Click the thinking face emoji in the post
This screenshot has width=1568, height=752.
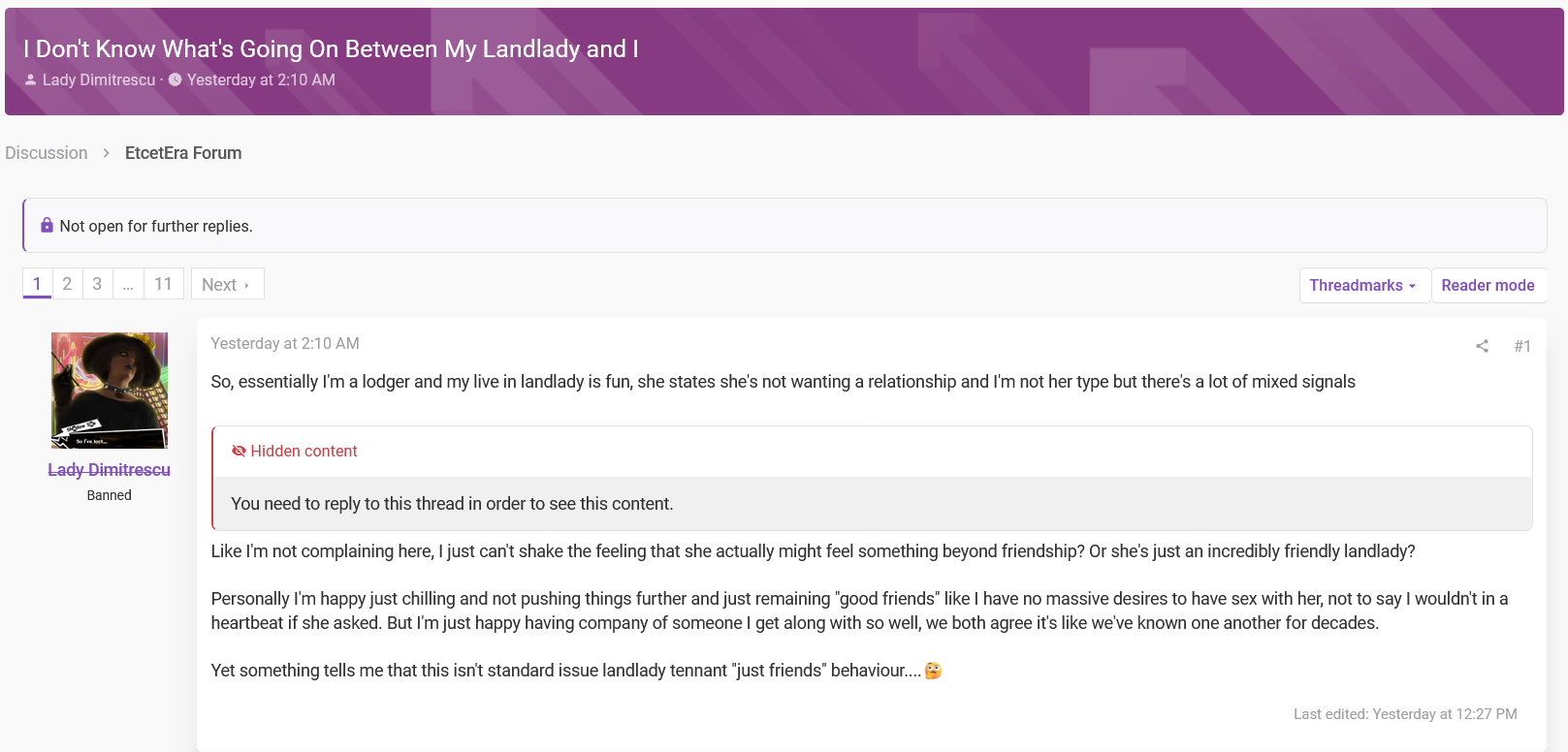click(x=933, y=671)
